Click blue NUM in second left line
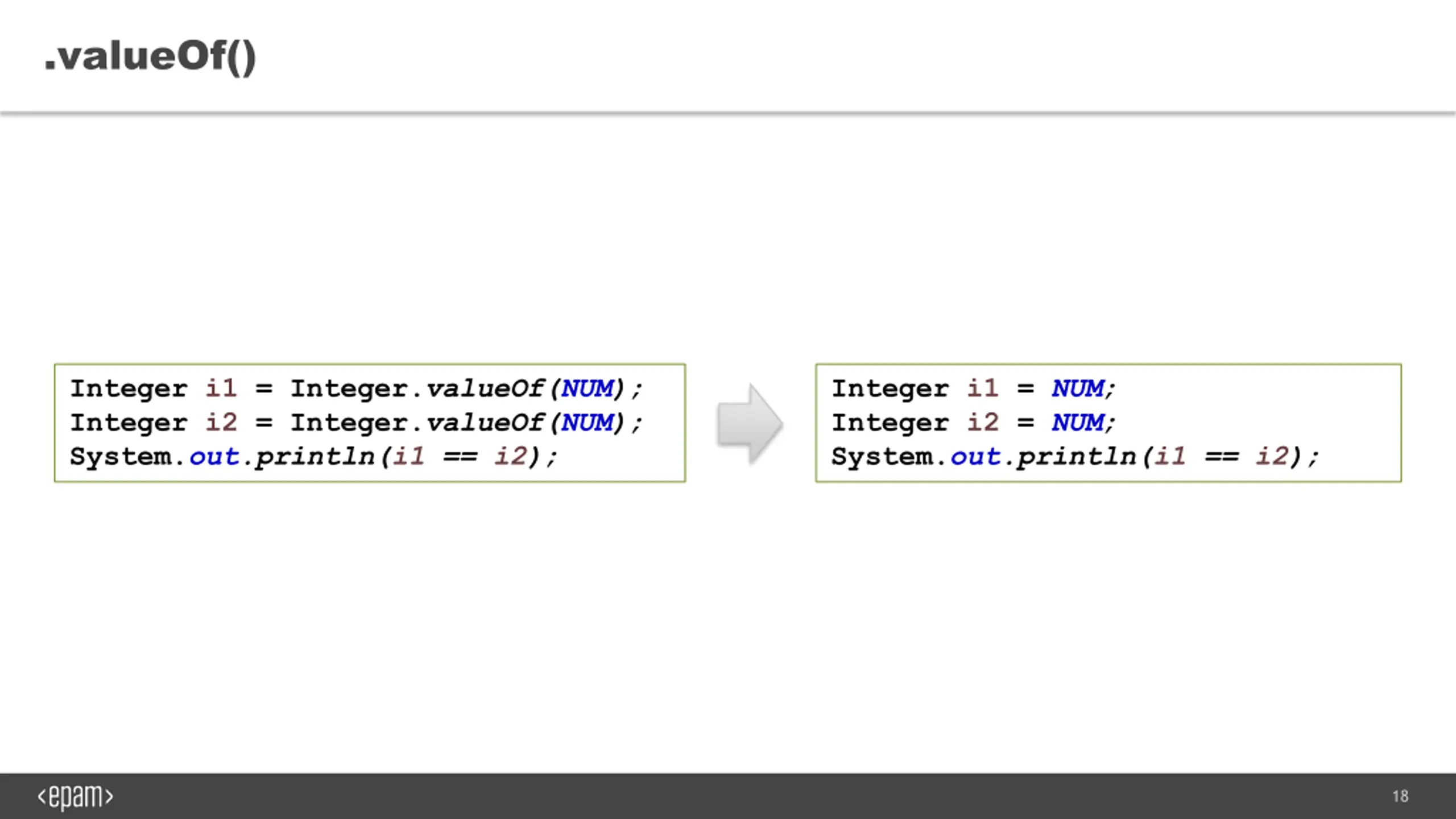The image size is (1456, 819). pyautogui.click(x=588, y=423)
